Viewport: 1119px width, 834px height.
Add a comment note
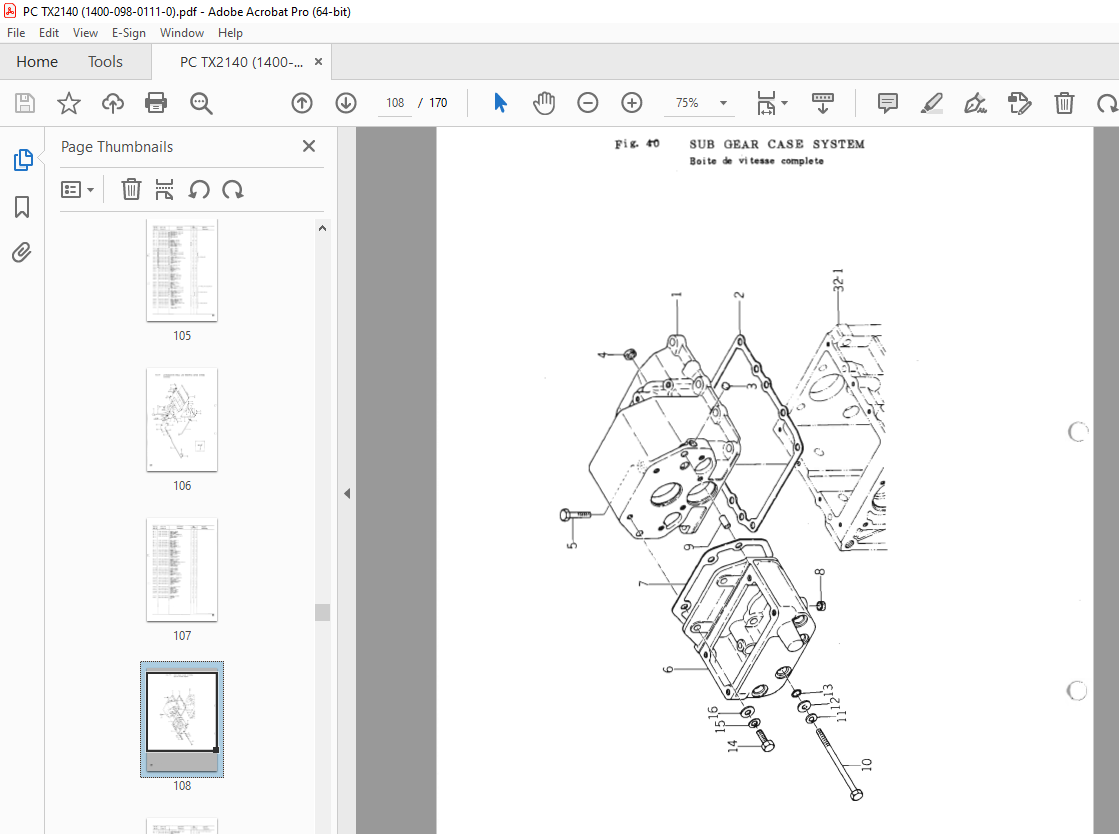tap(888, 103)
